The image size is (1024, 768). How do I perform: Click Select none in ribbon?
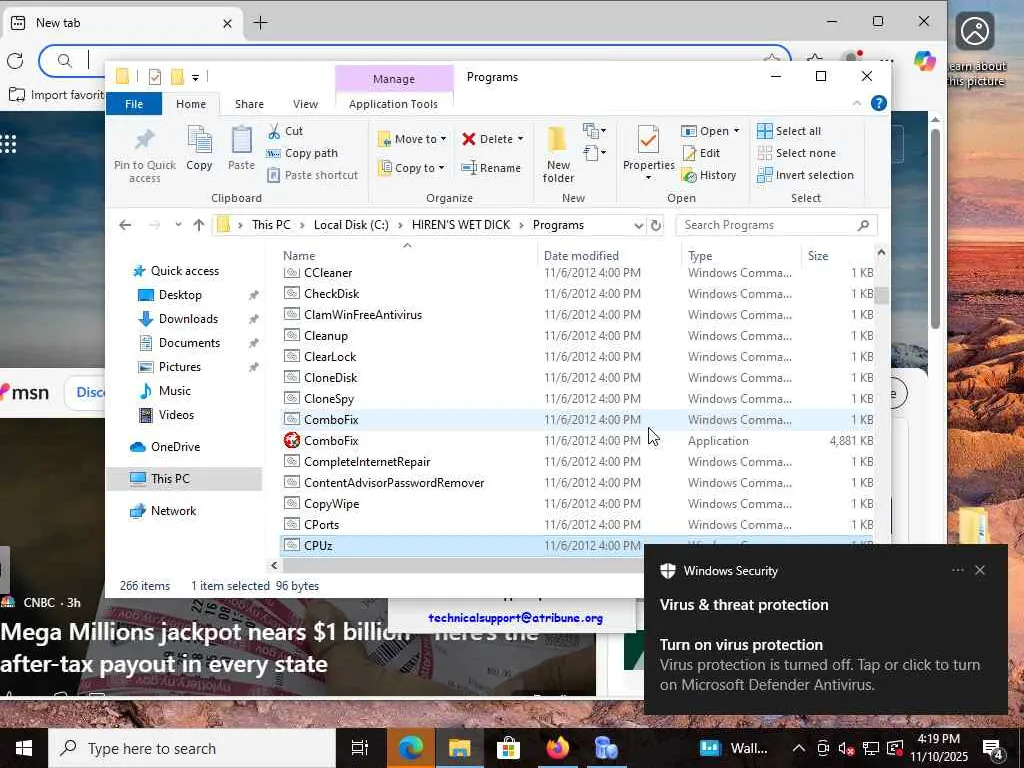click(x=796, y=153)
